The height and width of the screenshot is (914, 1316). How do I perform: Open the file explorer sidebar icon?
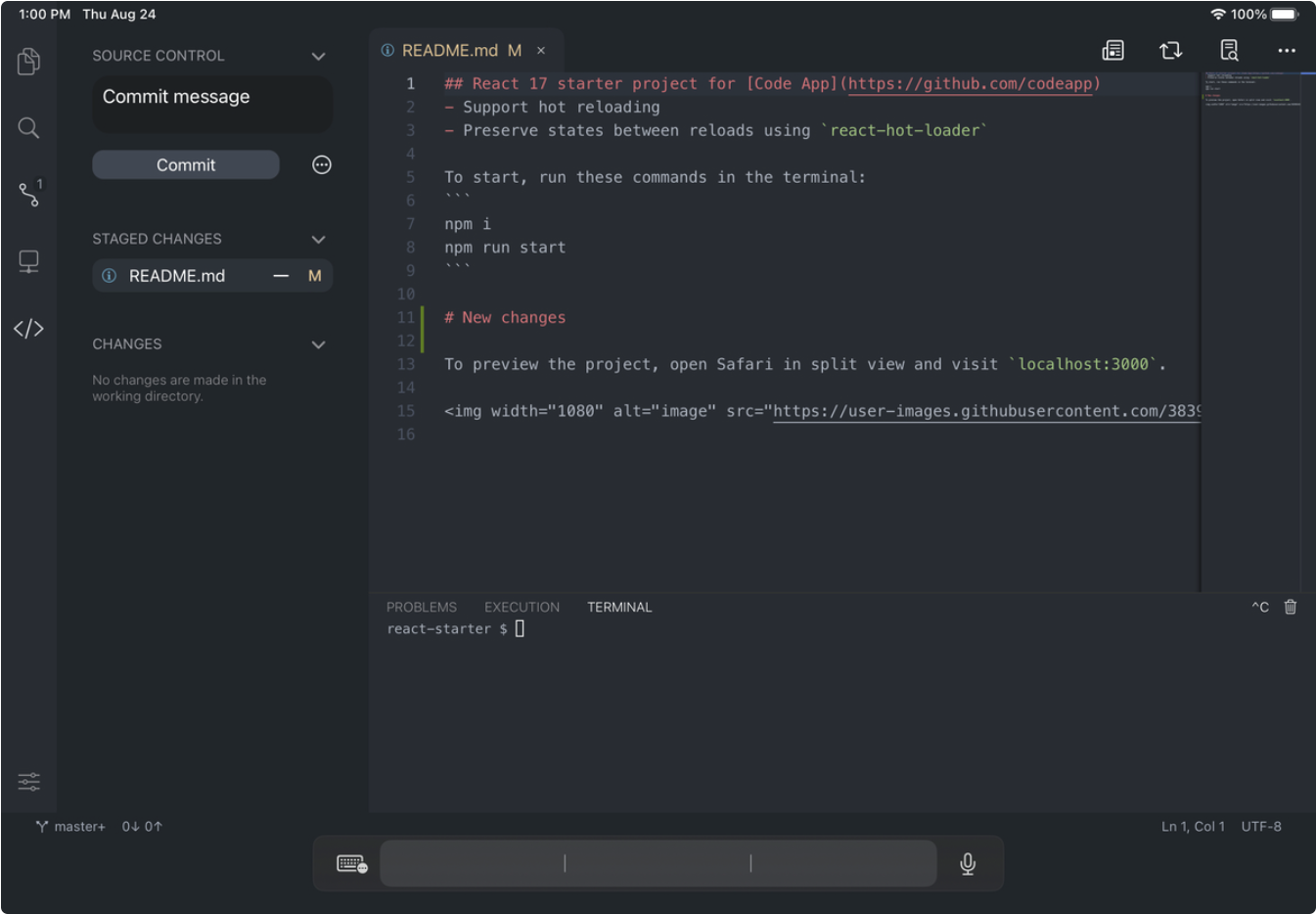click(28, 62)
